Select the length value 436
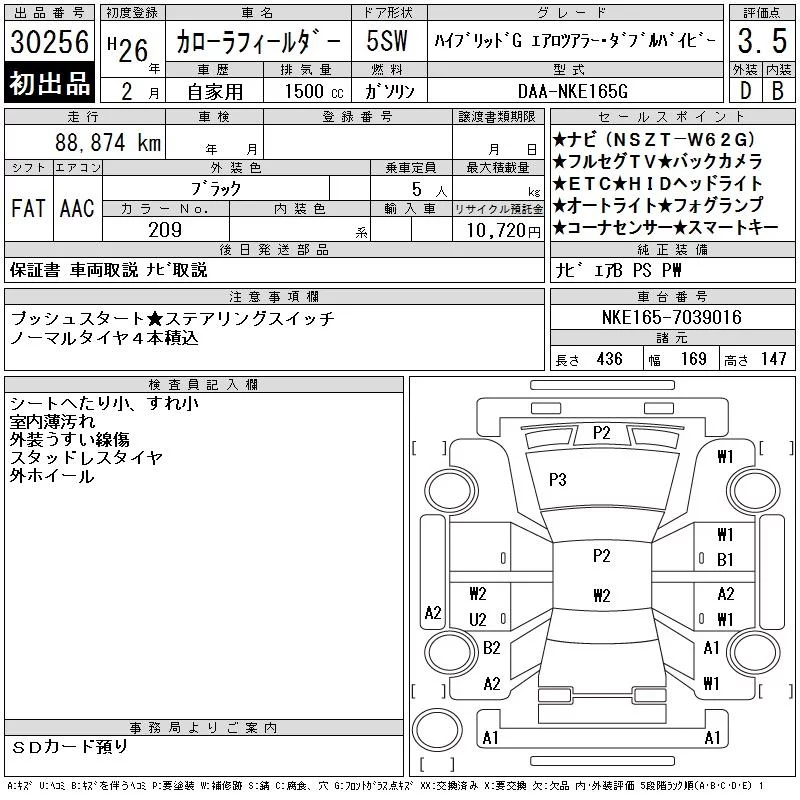800x800 pixels. click(x=610, y=359)
